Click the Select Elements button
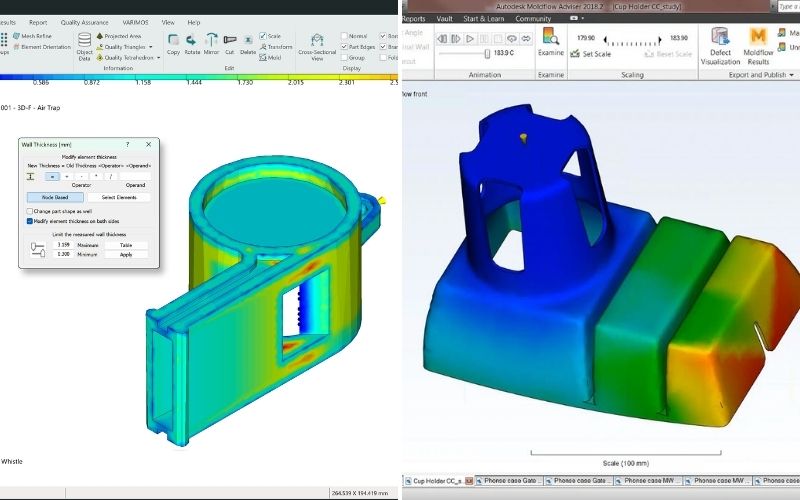The image size is (800, 500). tap(119, 197)
